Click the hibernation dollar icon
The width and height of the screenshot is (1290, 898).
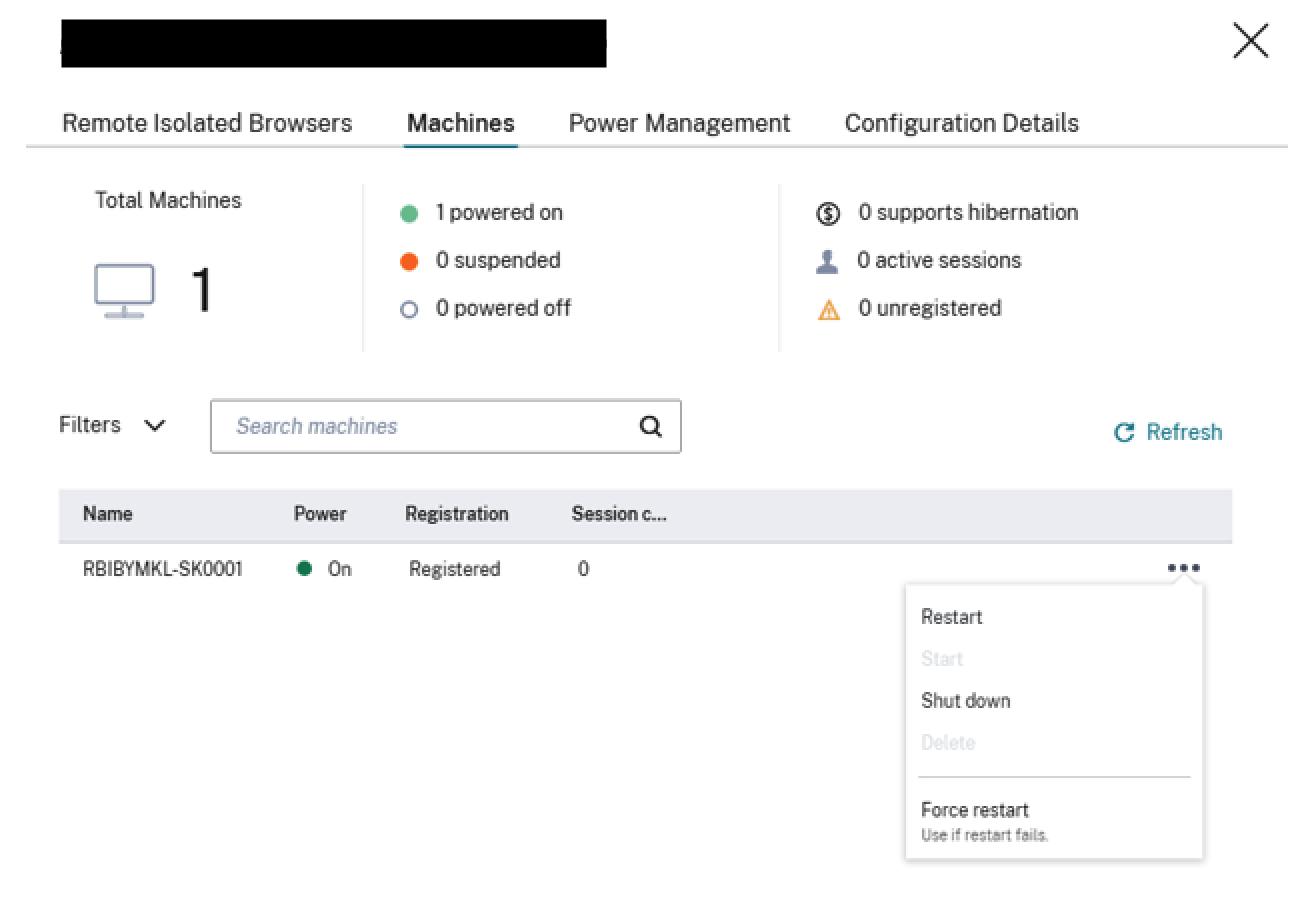[x=829, y=214]
